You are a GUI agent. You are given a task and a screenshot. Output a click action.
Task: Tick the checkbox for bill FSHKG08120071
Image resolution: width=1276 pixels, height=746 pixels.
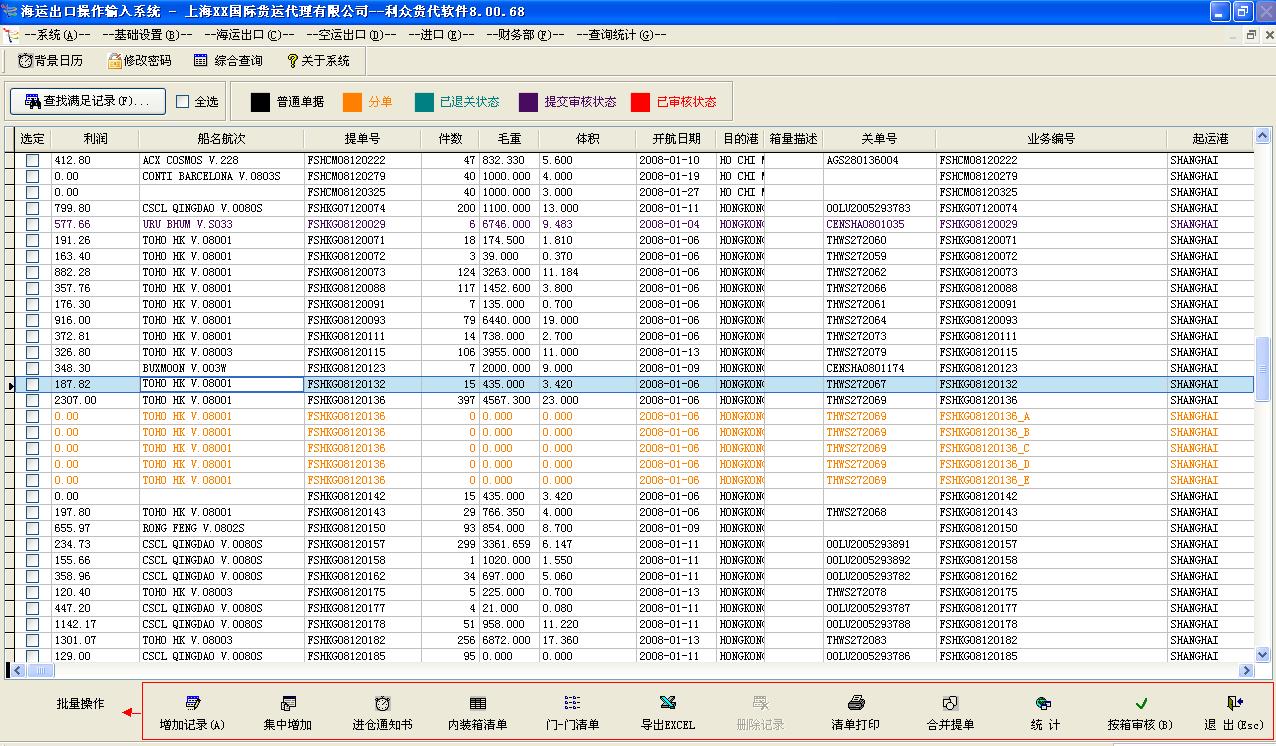pyautogui.click(x=33, y=240)
